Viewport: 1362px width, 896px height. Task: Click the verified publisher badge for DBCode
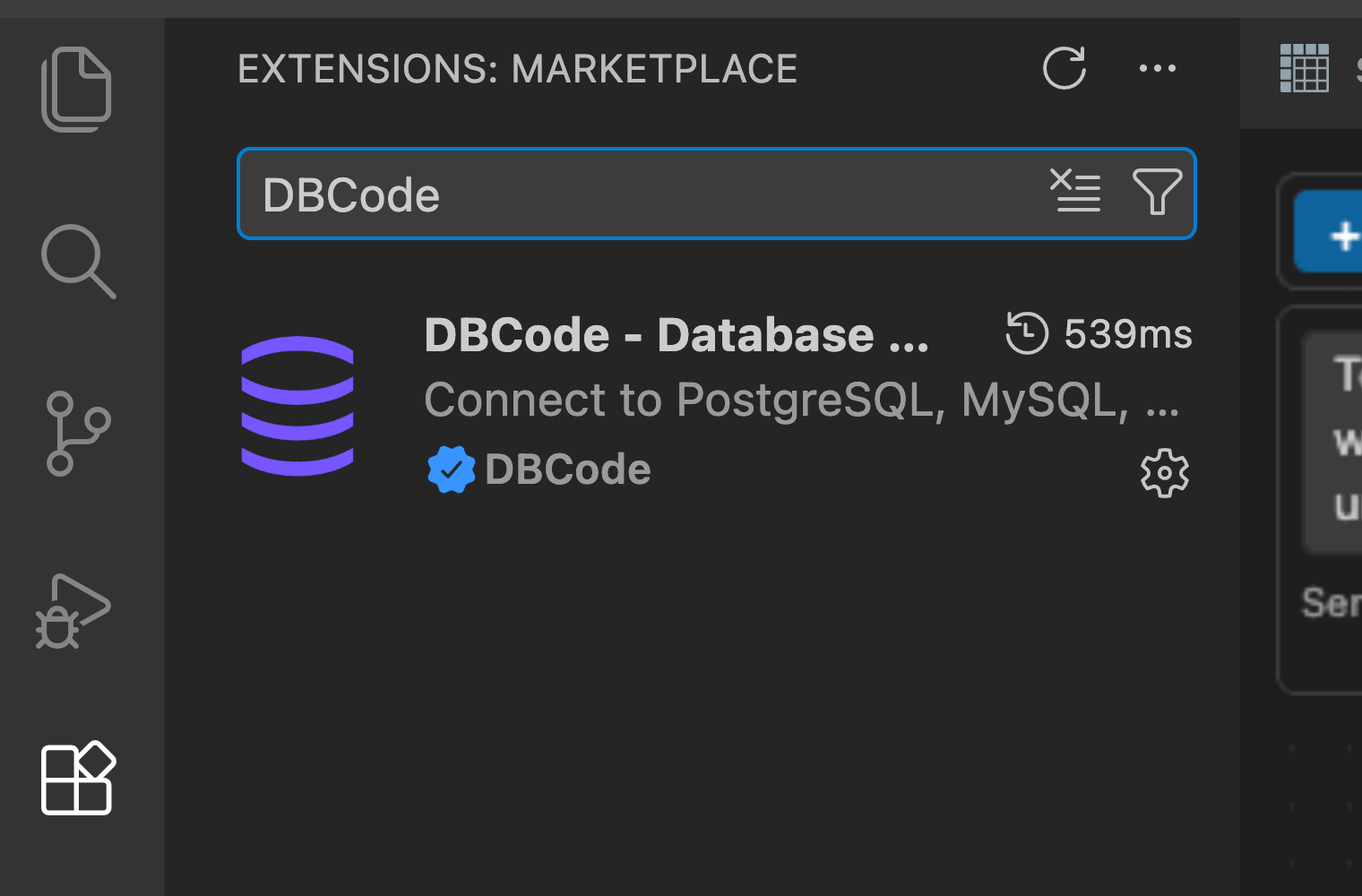click(451, 468)
